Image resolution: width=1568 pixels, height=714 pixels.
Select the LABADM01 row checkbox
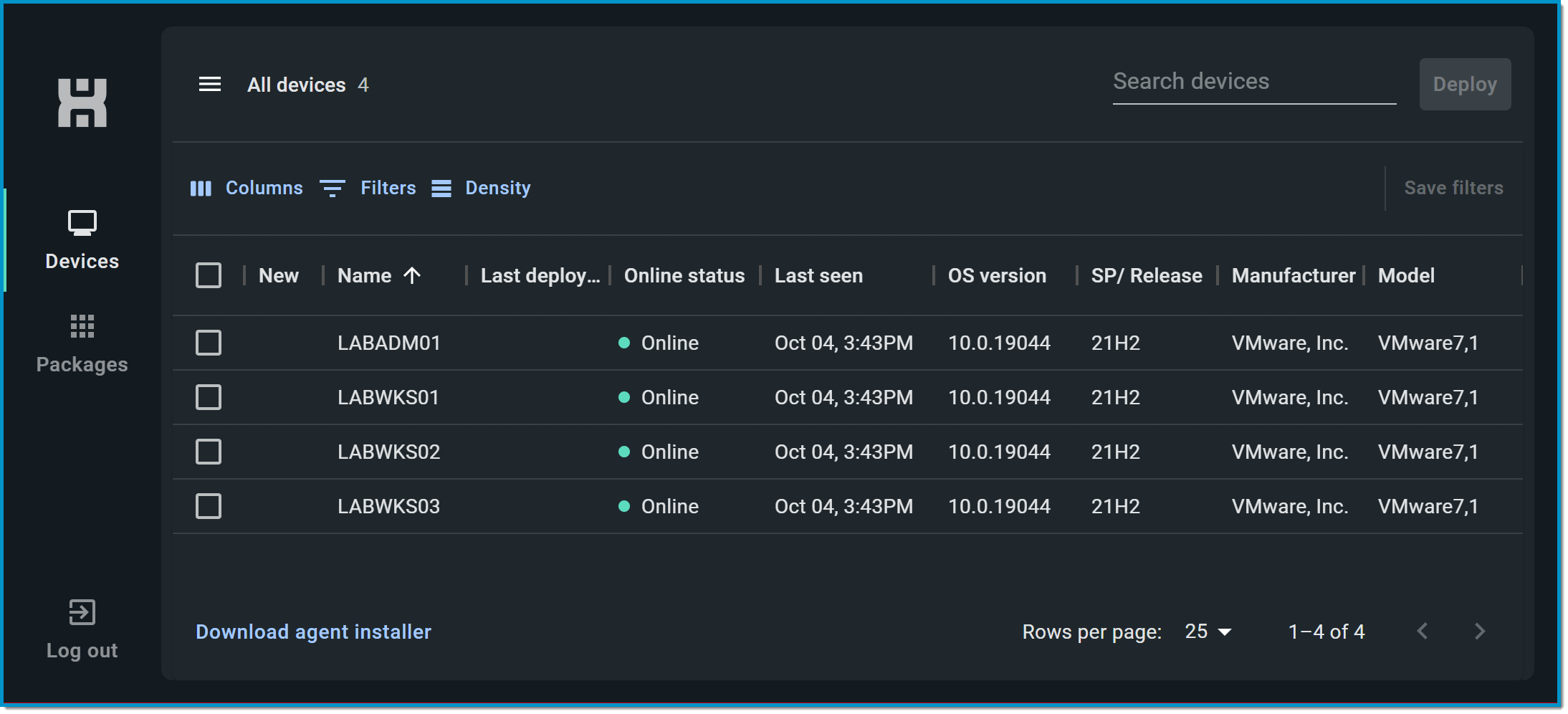tap(209, 343)
